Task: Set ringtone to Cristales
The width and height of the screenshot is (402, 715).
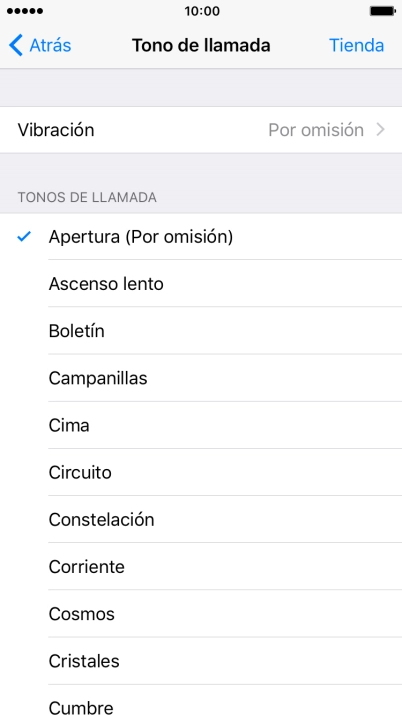Action: pyautogui.click(x=201, y=661)
